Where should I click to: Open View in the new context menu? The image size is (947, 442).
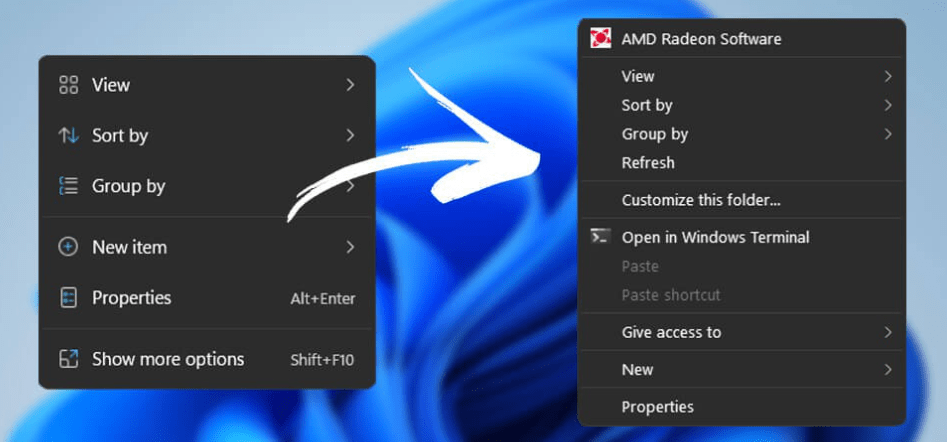click(207, 85)
